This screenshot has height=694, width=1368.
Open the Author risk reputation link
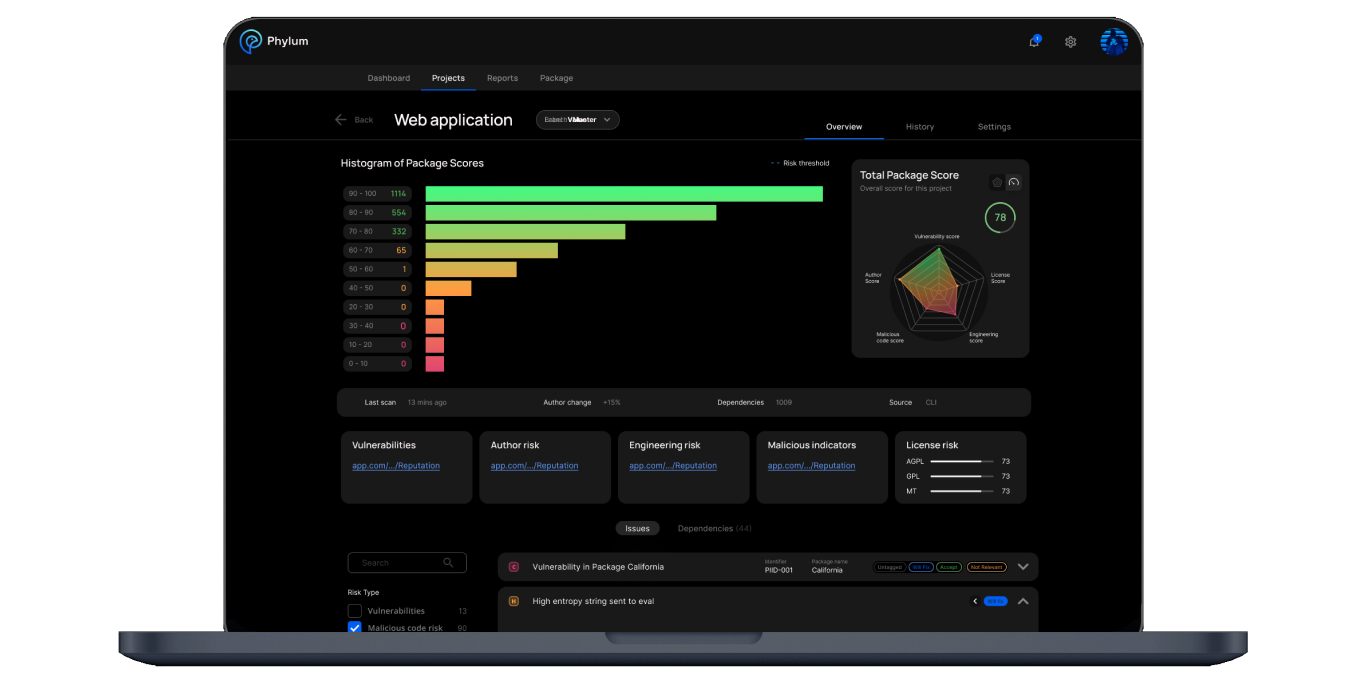[x=534, y=466]
